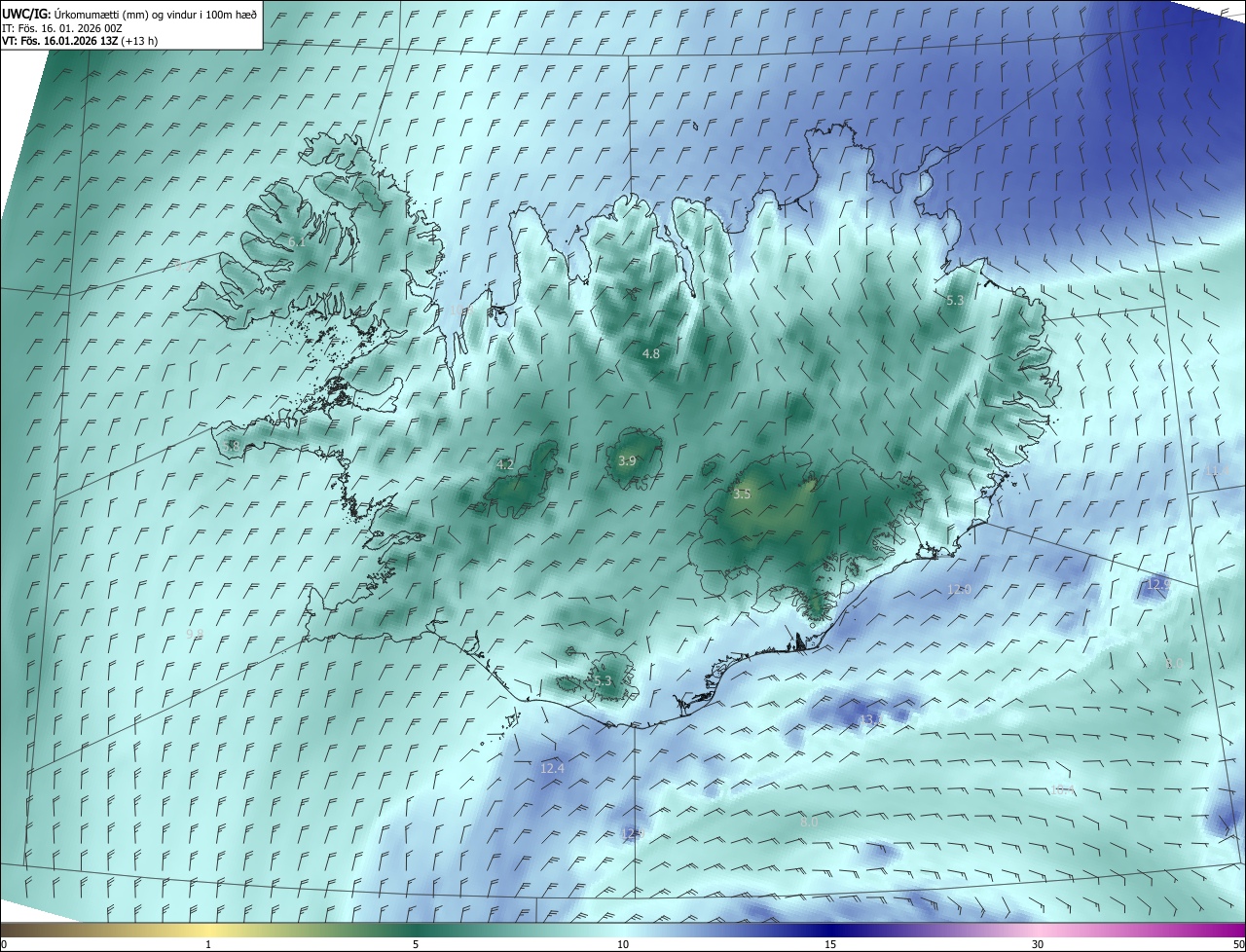Click the 3.9 value on Hofsjökull glacier
This screenshot has width=1246, height=952.
click(x=627, y=460)
